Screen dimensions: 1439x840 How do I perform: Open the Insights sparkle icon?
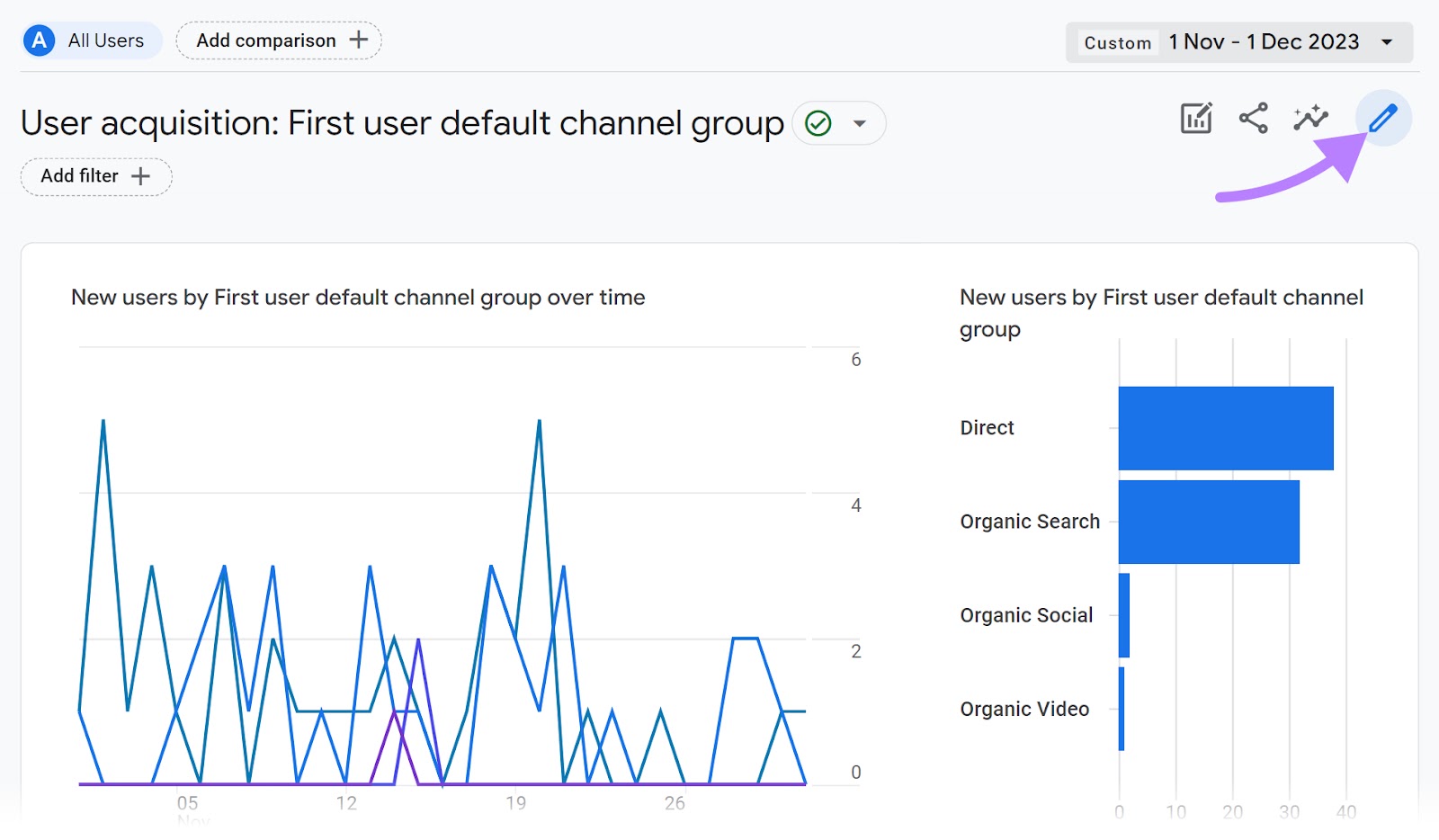(1310, 117)
